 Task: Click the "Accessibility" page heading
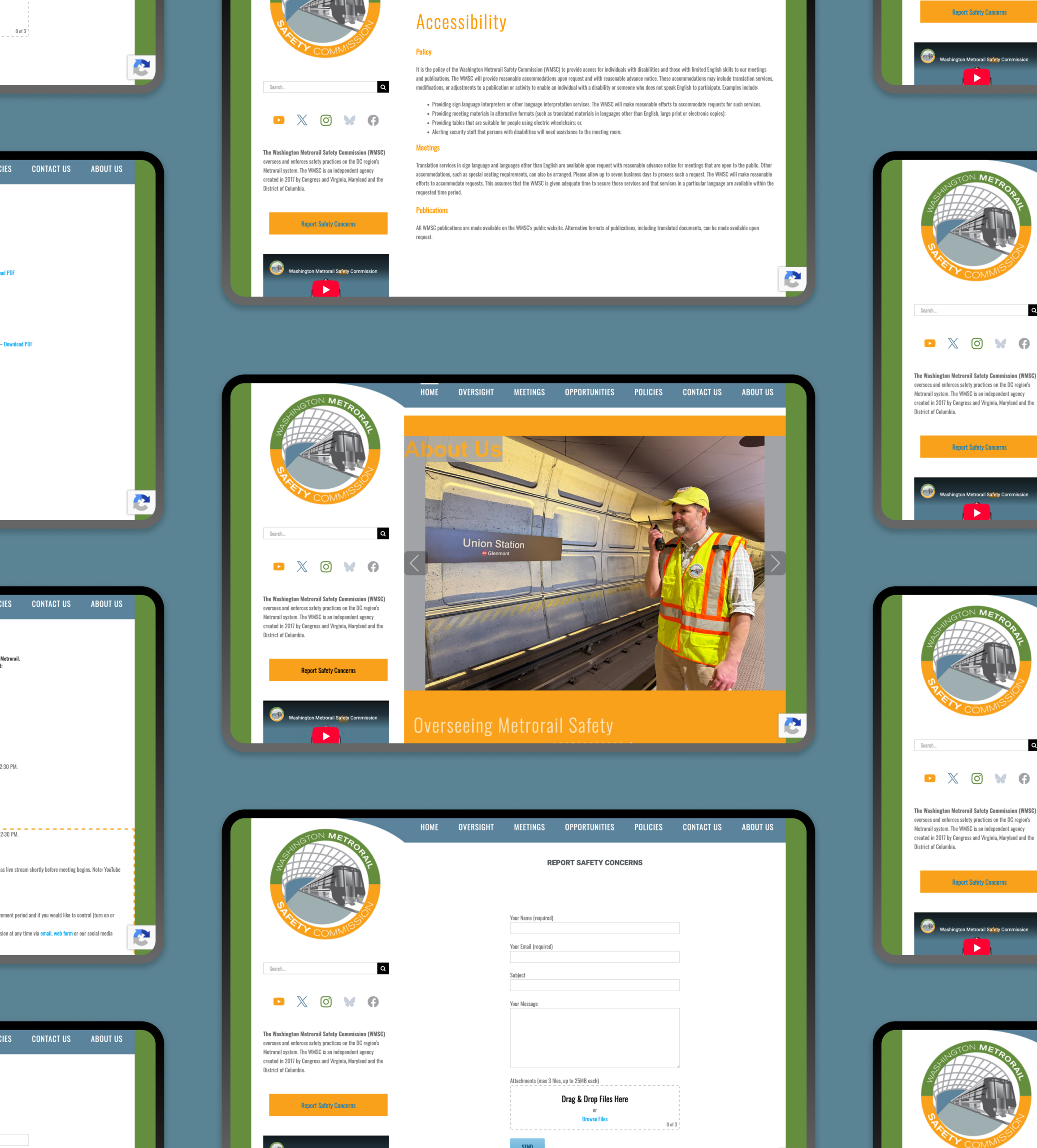(x=461, y=22)
